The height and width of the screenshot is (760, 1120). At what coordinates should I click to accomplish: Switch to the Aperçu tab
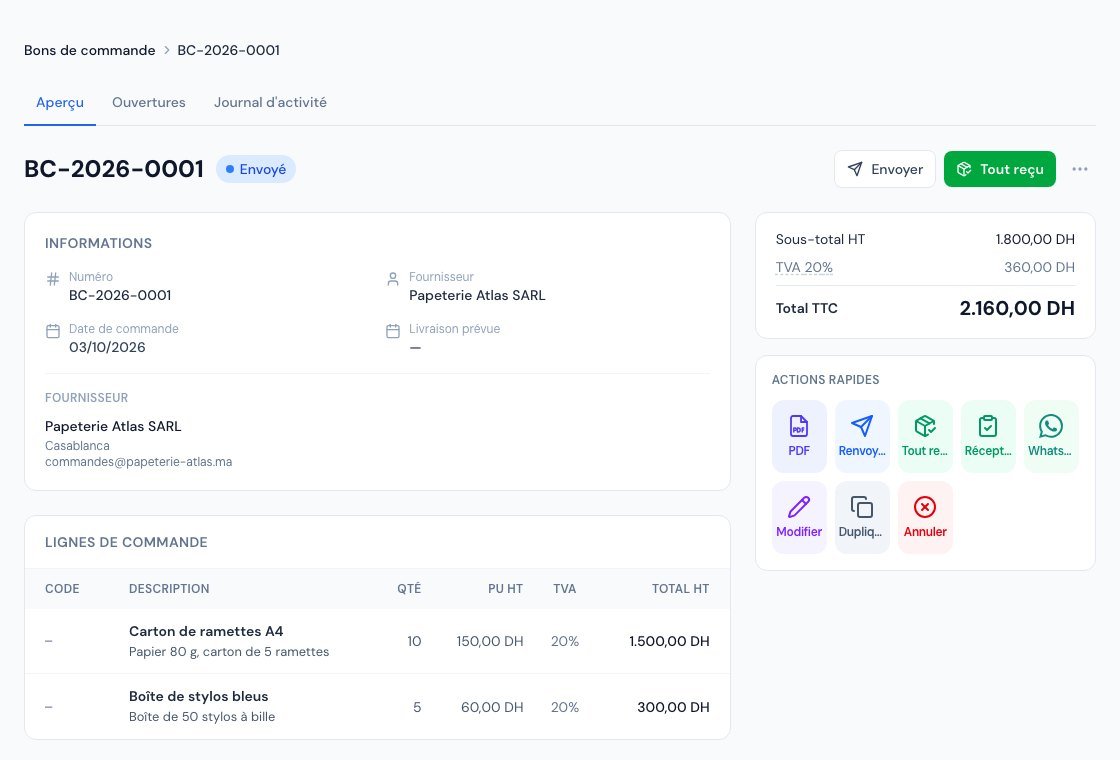[60, 103]
